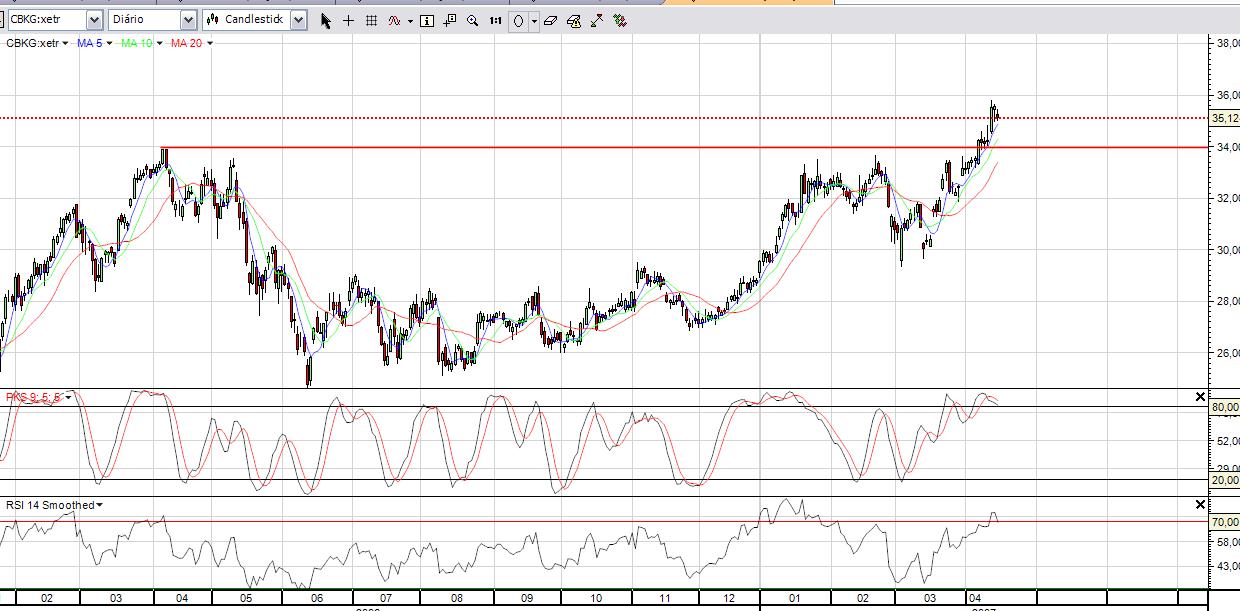Click the 26,00 price axis label
Image resolution: width=1240 pixels, height=611 pixels.
pyautogui.click(x=1226, y=352)
